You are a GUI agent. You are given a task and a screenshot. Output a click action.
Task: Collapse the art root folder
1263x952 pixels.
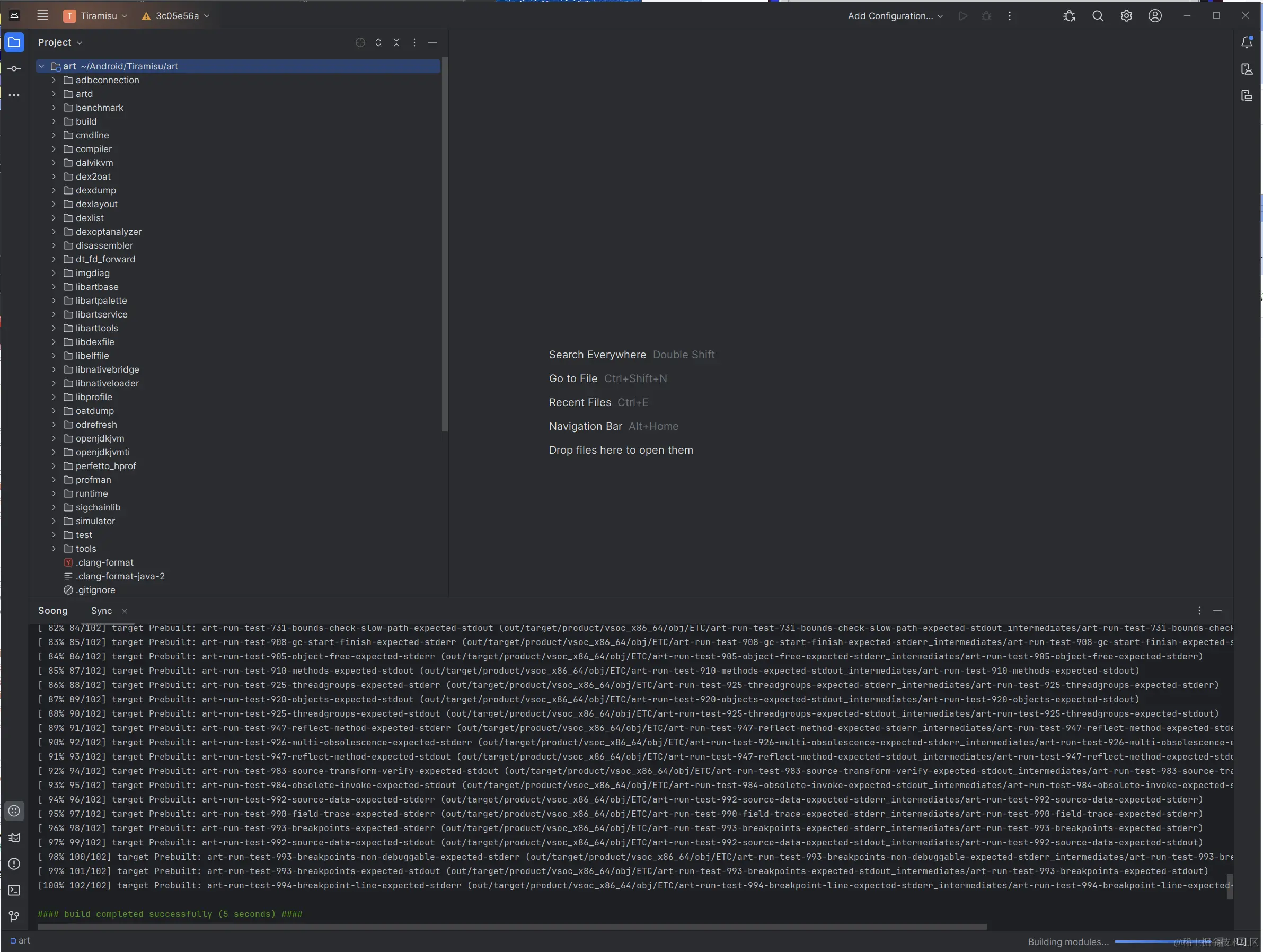coord(41,66)
